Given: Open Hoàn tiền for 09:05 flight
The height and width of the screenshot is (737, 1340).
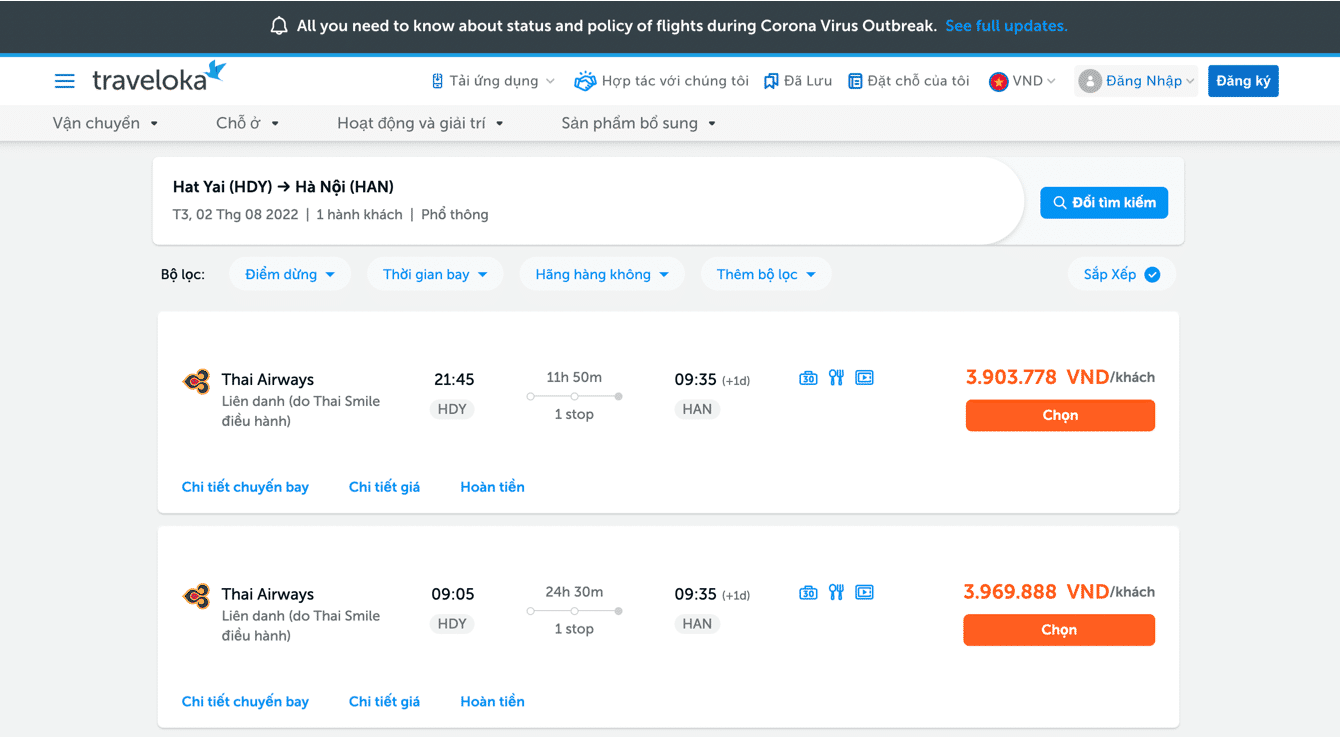Looking at the screenshot, I should [492, 702].
